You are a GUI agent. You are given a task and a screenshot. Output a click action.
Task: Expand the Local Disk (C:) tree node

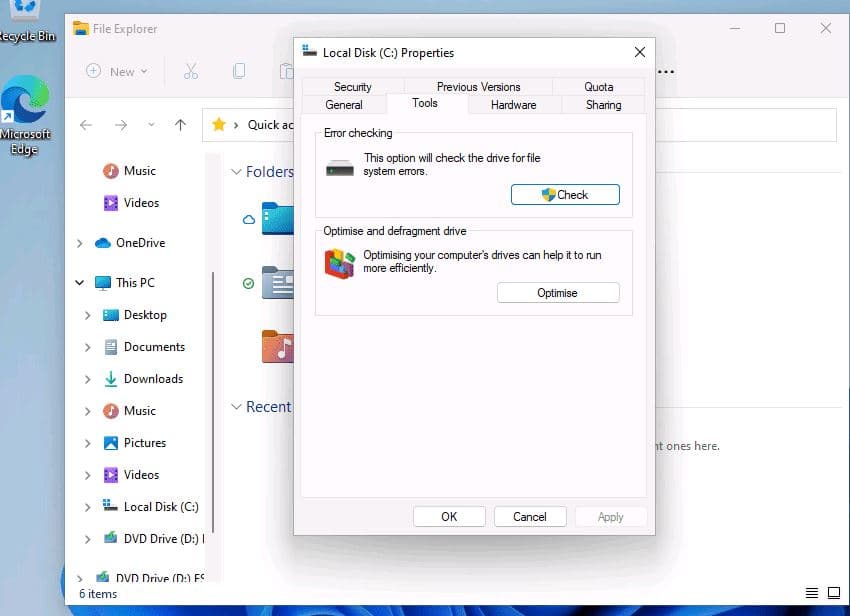click(x=88, y=507)
